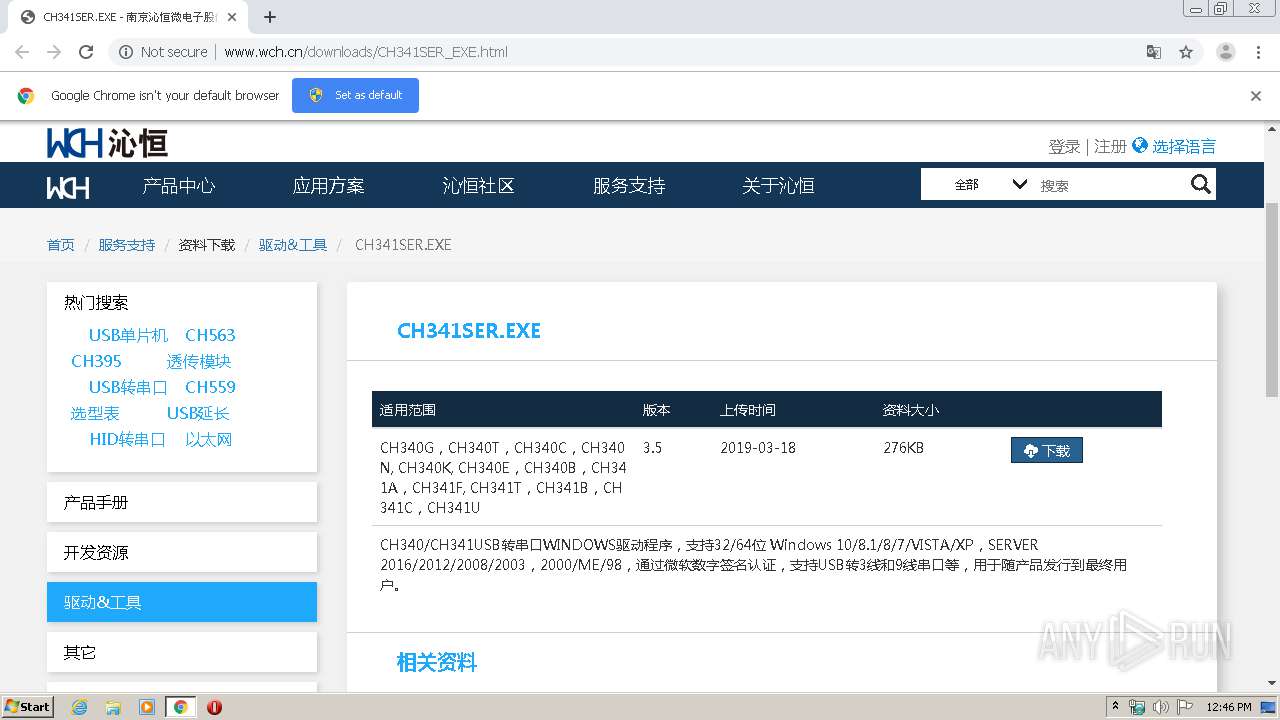The width and height of the screenshot is (1280, 720).
Task: Open the 沁恒社区 menu
Action: coord(479,186)
